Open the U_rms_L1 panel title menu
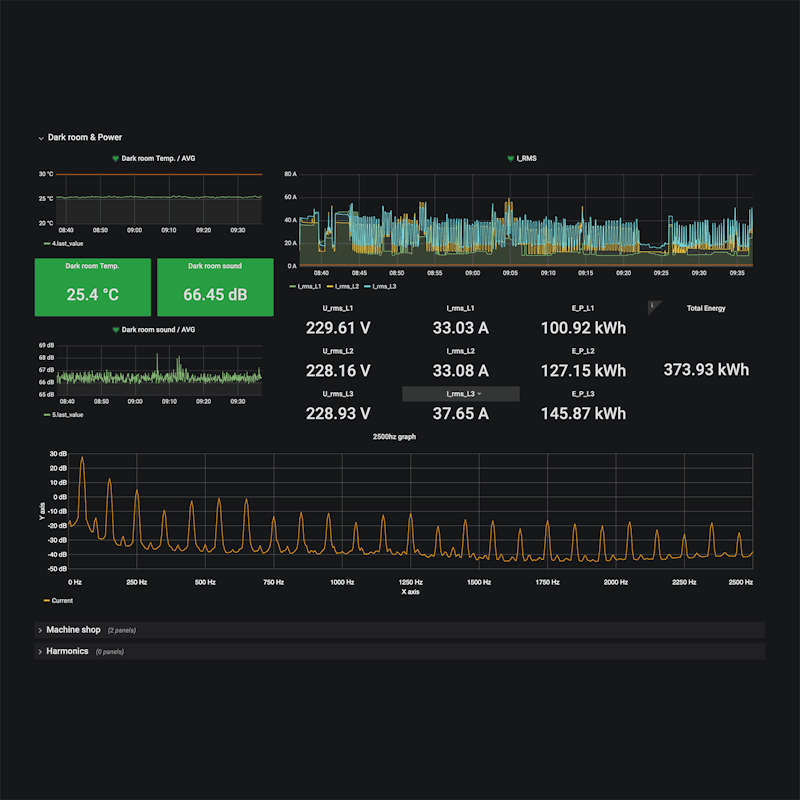This screenshot has height=800, width=800. [x=338, y=308]
